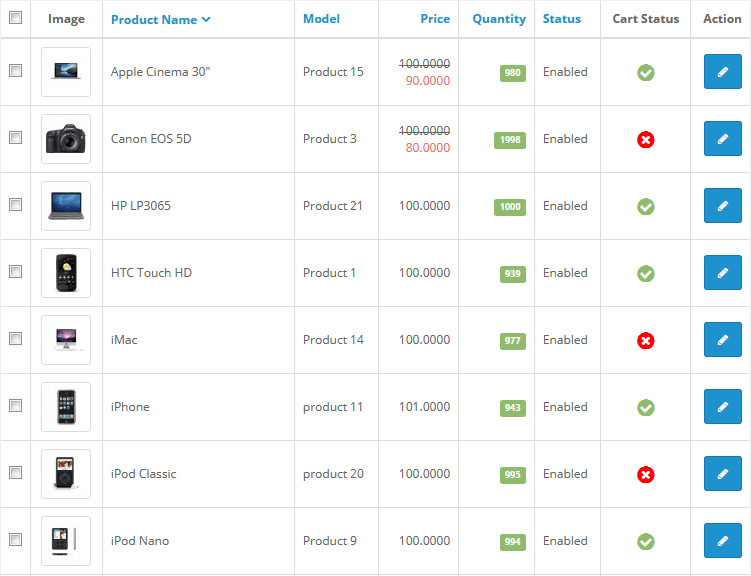This screenshot has width=751, height=576.
Task: Open the Apple Cinema 30" product thumbnail
Action: 66,72
